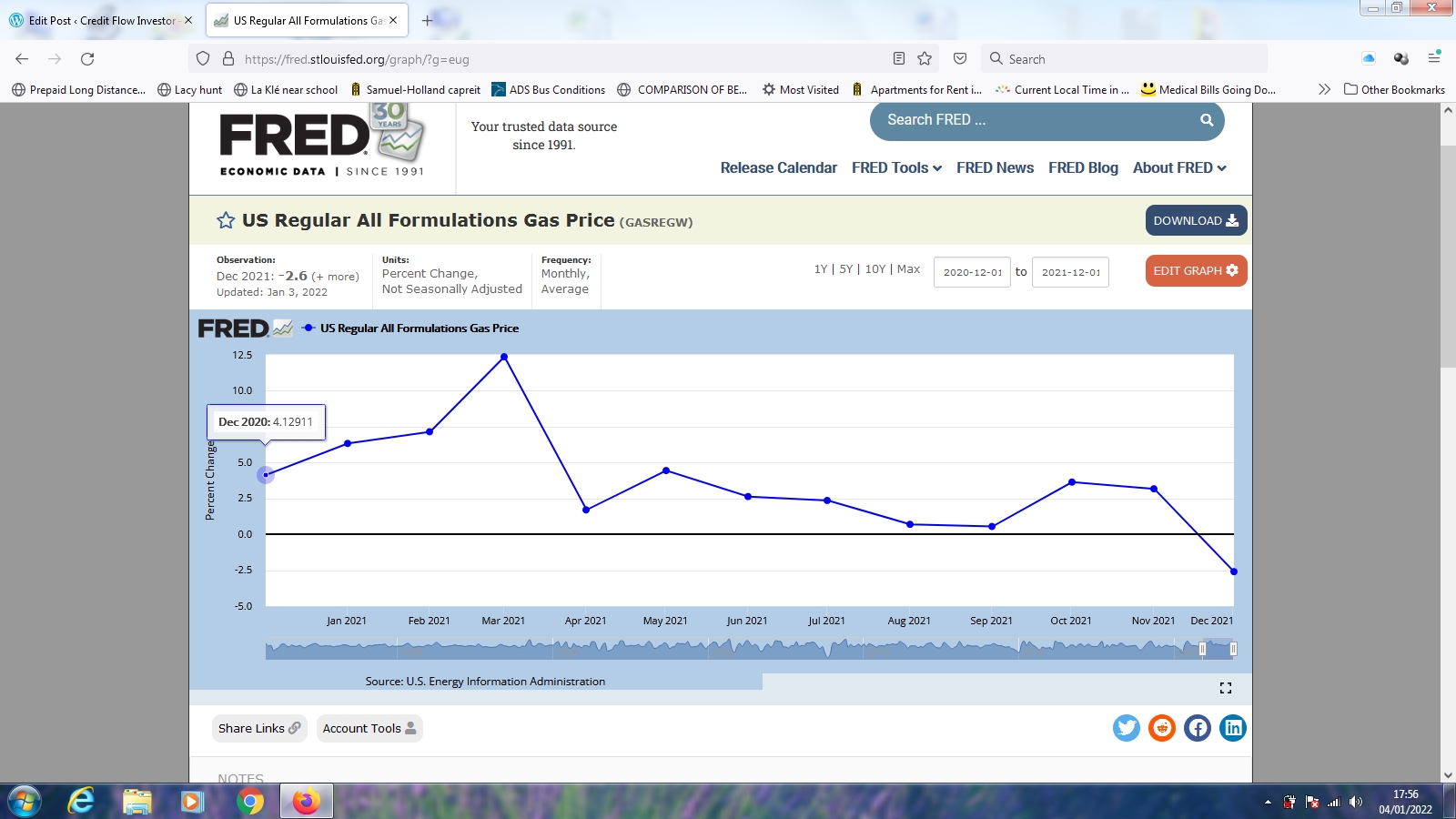Click the favorite star beside the graph title
This screenshot has width=1456, height=819.
pyautogui.click(x=226, y=220)
